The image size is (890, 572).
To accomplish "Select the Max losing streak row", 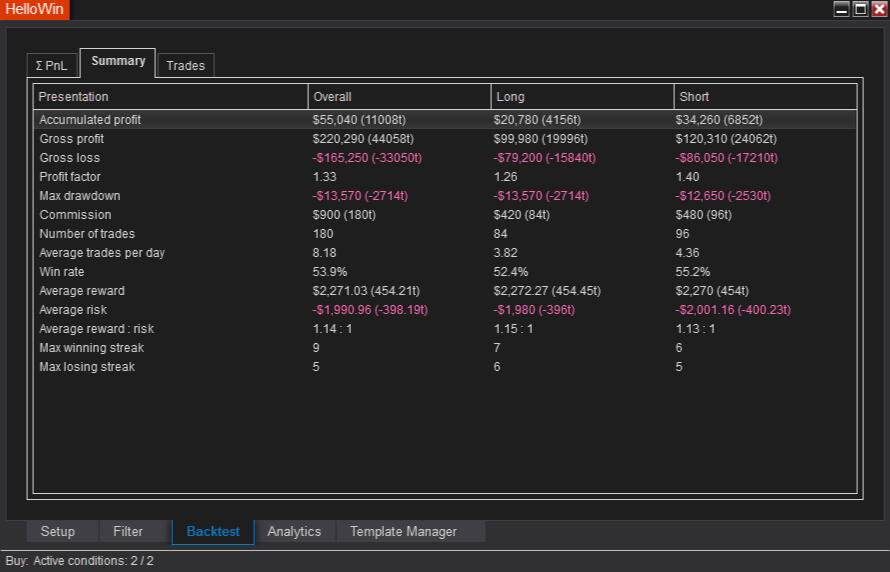I will [x=87, y=367].
